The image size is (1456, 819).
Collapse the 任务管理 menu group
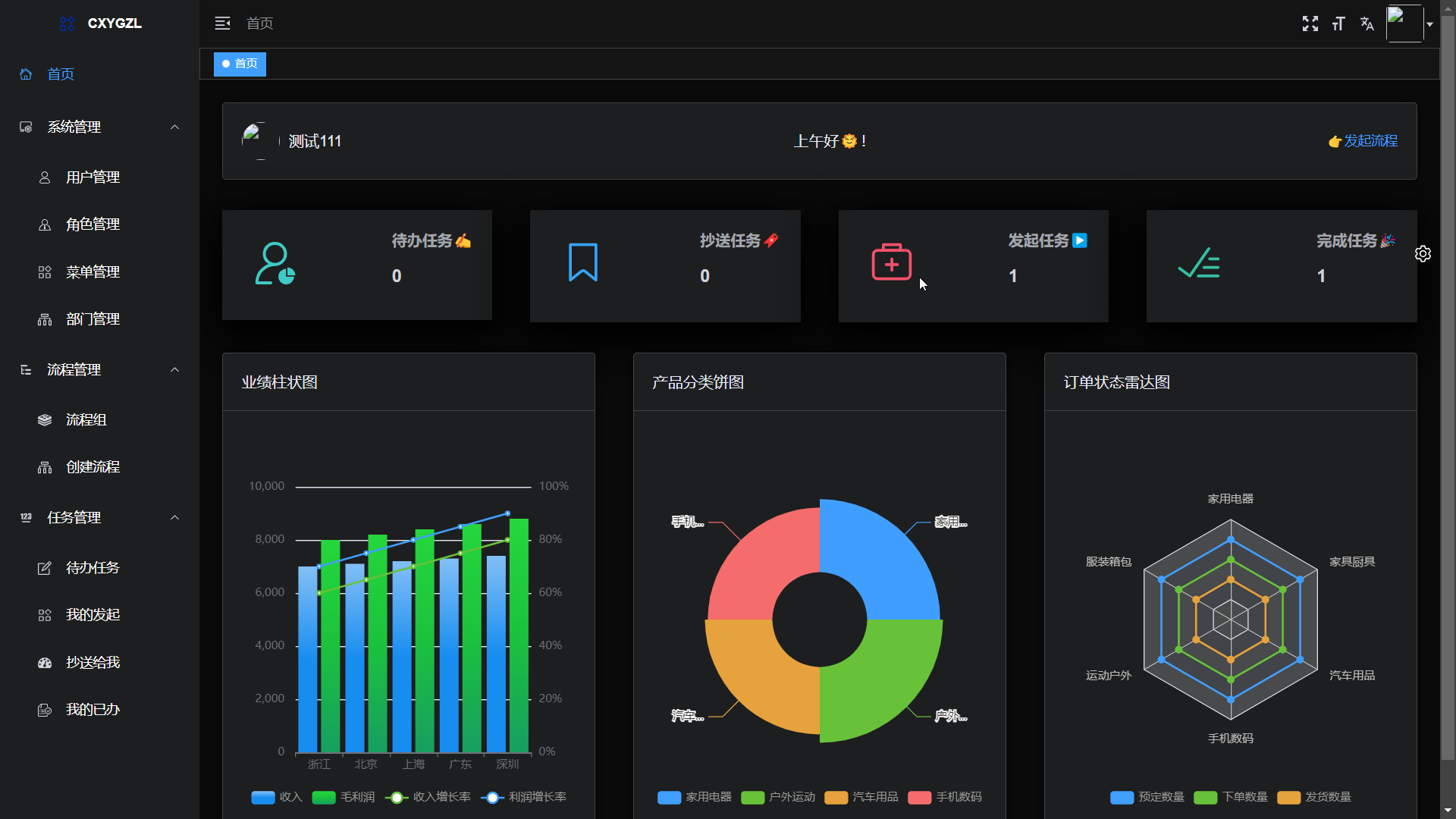99,517
